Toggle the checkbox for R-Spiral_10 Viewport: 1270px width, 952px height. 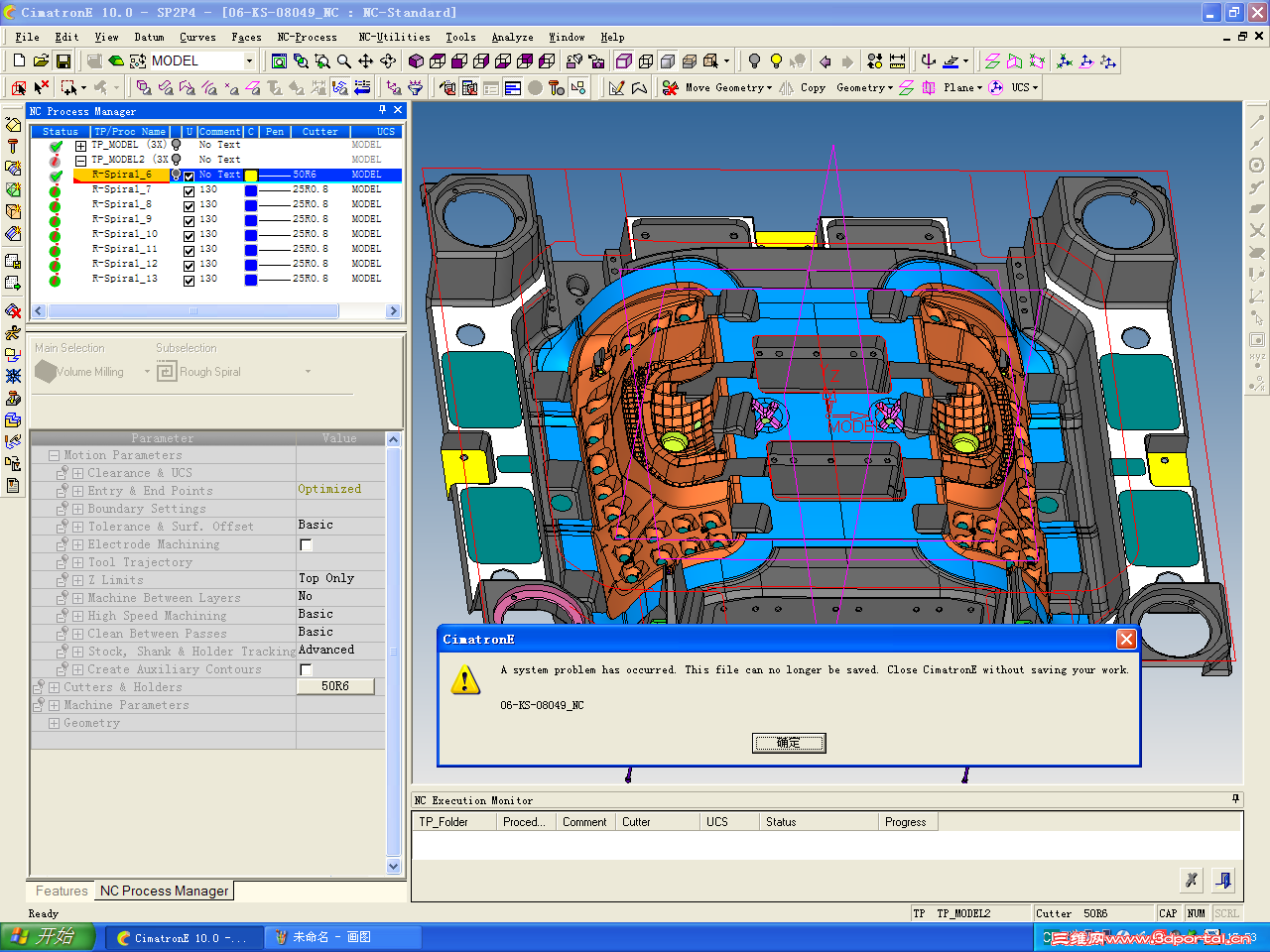point(189,235)
